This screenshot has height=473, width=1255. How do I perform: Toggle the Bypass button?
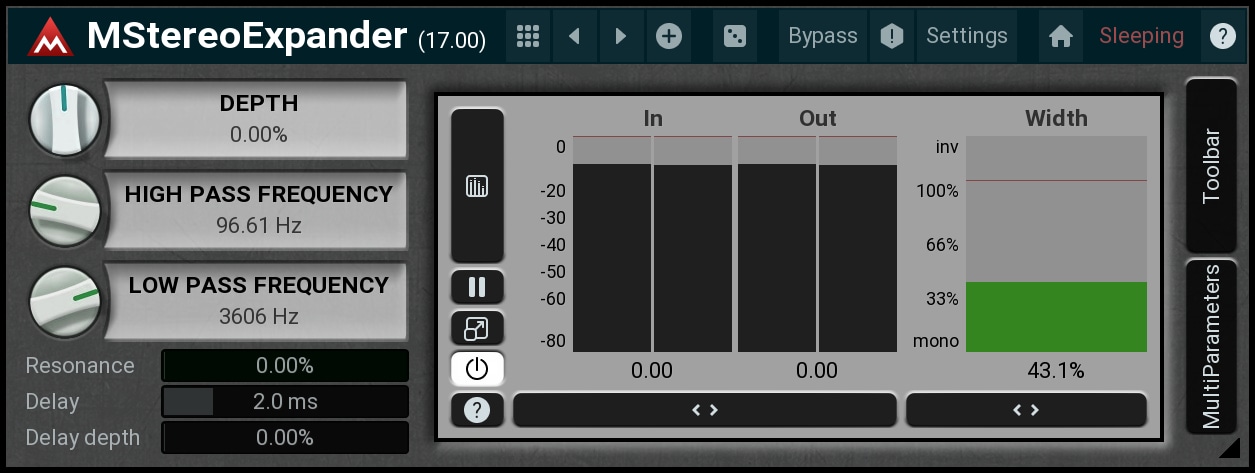(822, 37)
